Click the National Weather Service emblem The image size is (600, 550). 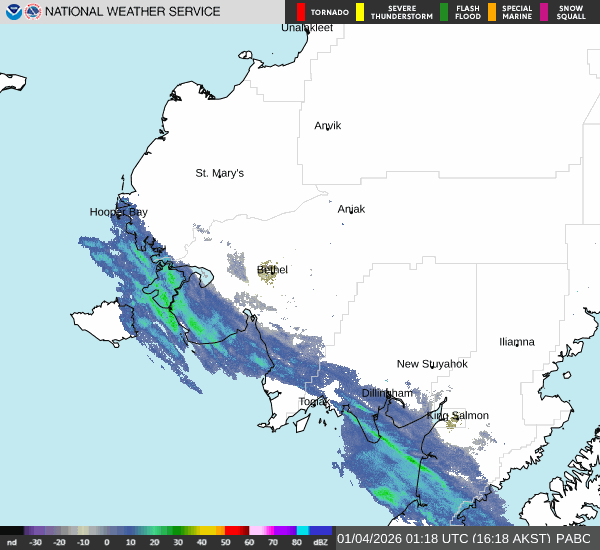[33, 12]
